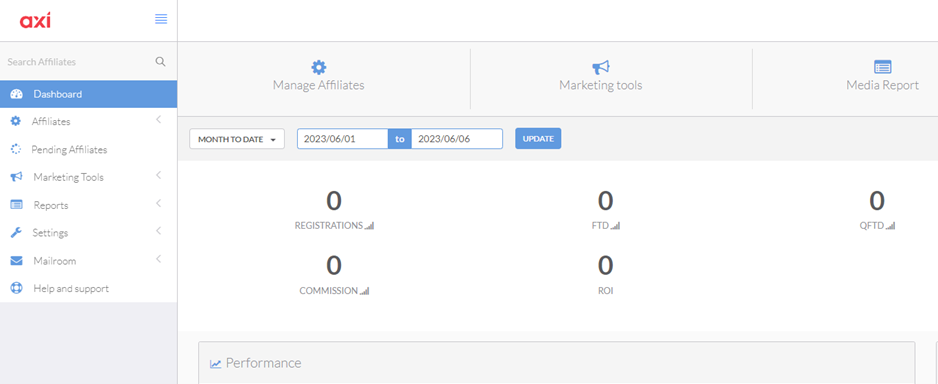Screen dimensions: 938x384
Task: Click the Commission chart bars icon
Action: pos(364,291)
